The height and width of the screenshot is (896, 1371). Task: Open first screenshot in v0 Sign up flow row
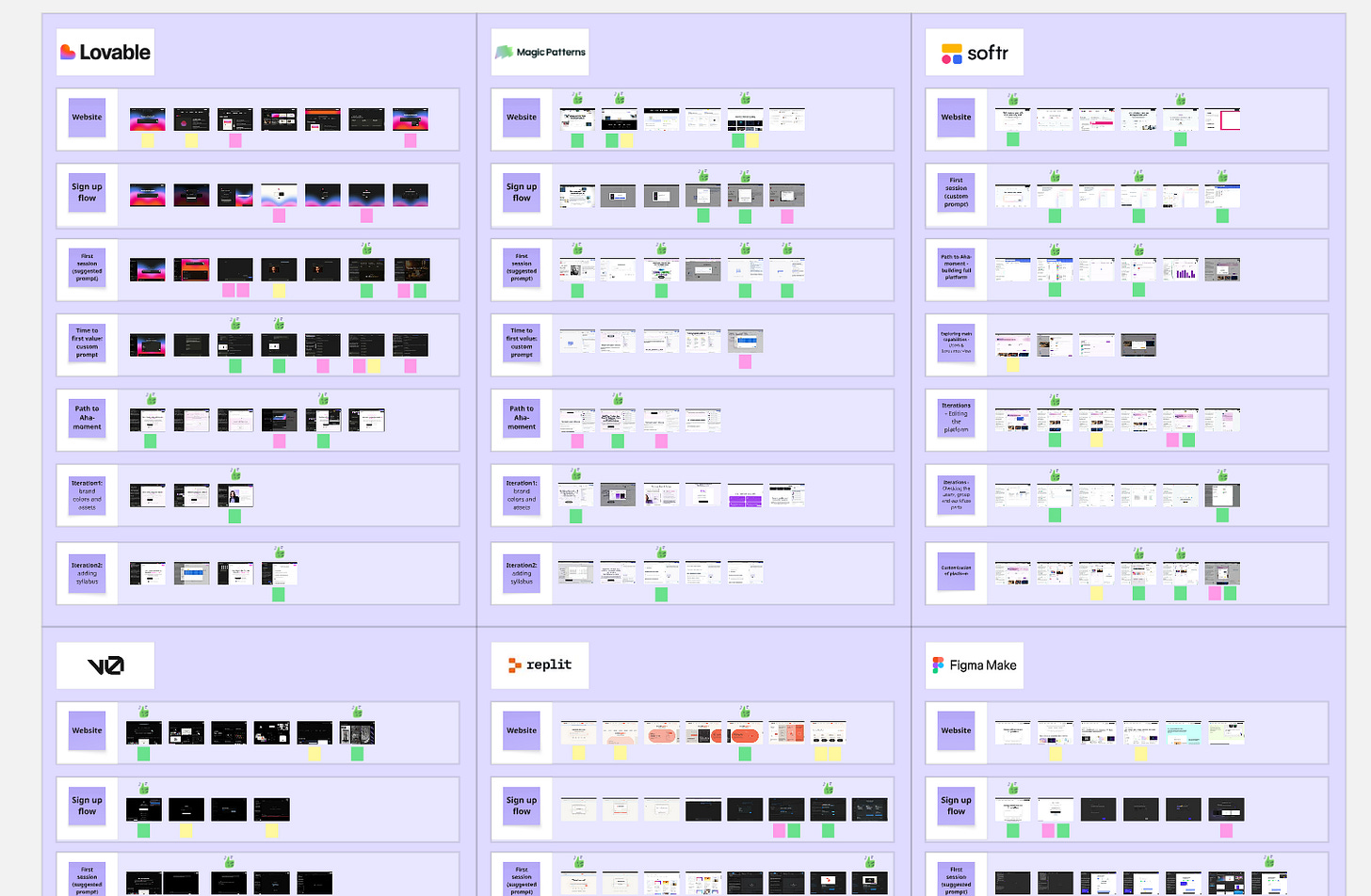click(x=143, y=809)
